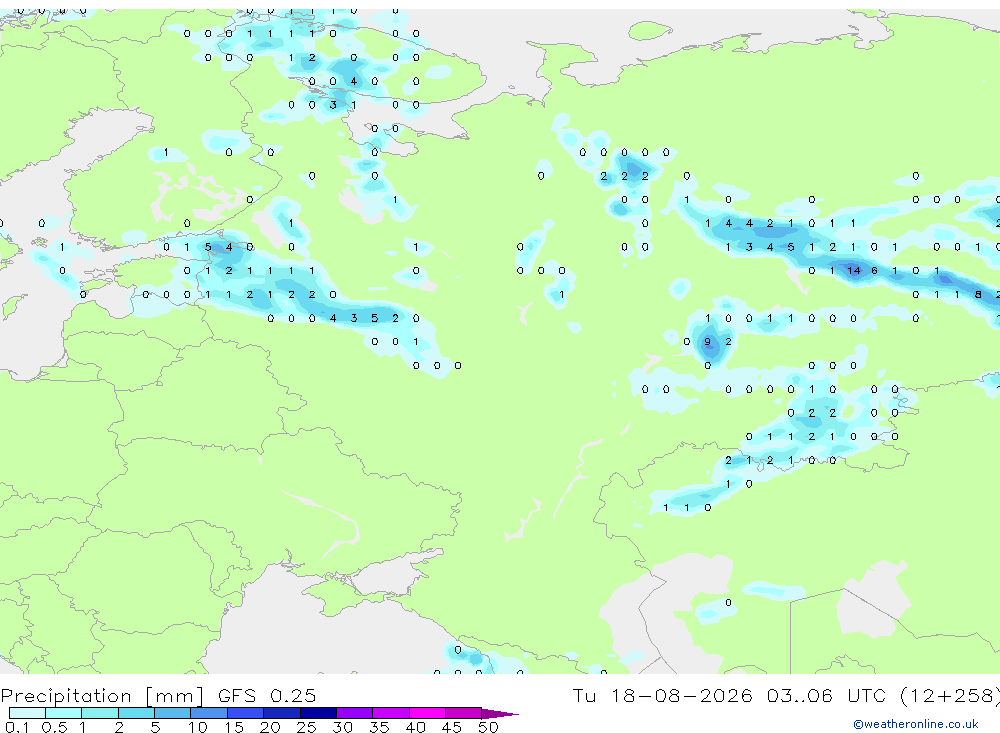1000x733 pixels.
Task: Click the 'GFS 0.25' model label
Action: click(267, 695)
